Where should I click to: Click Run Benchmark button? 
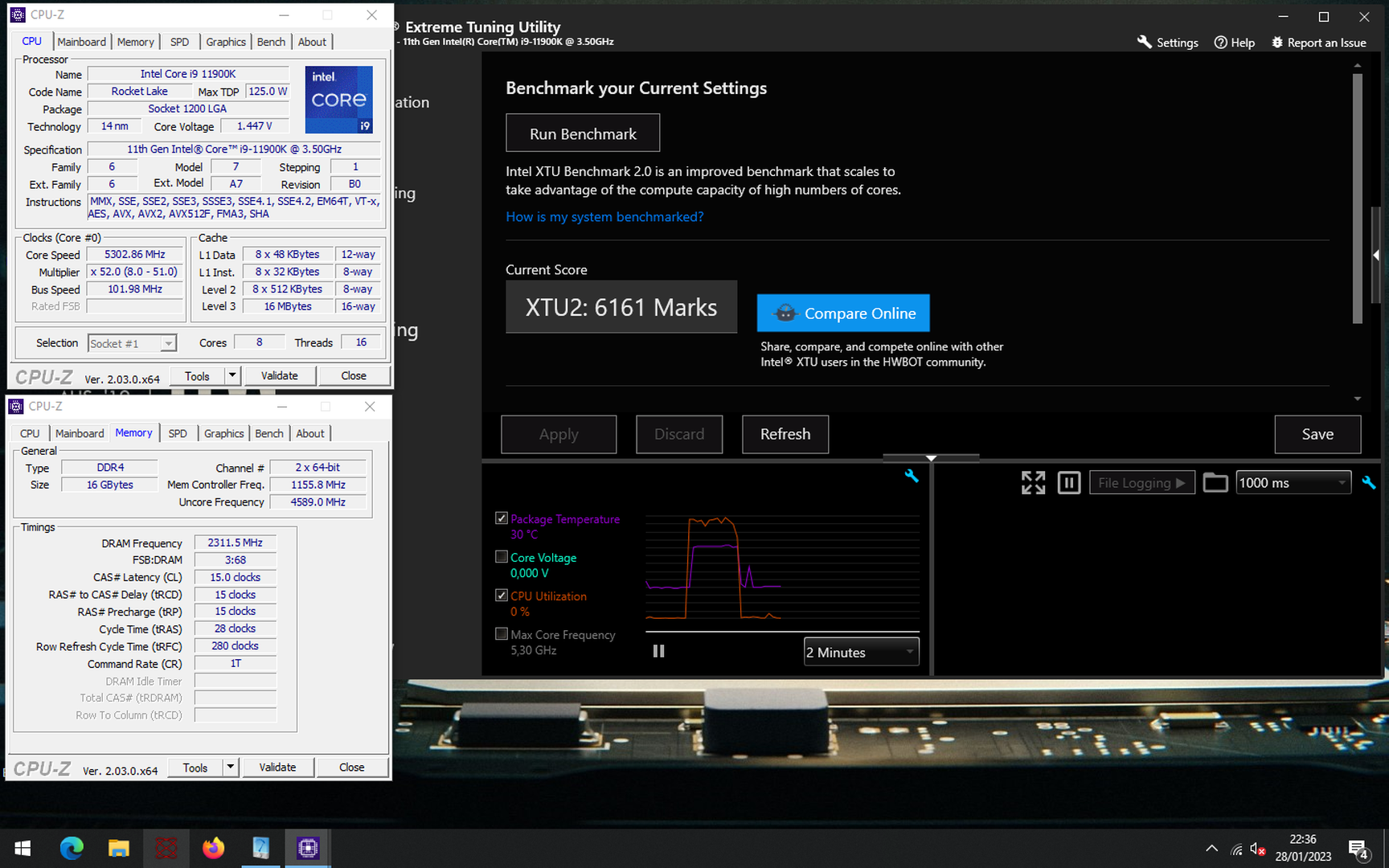click(x=583, y=133)
